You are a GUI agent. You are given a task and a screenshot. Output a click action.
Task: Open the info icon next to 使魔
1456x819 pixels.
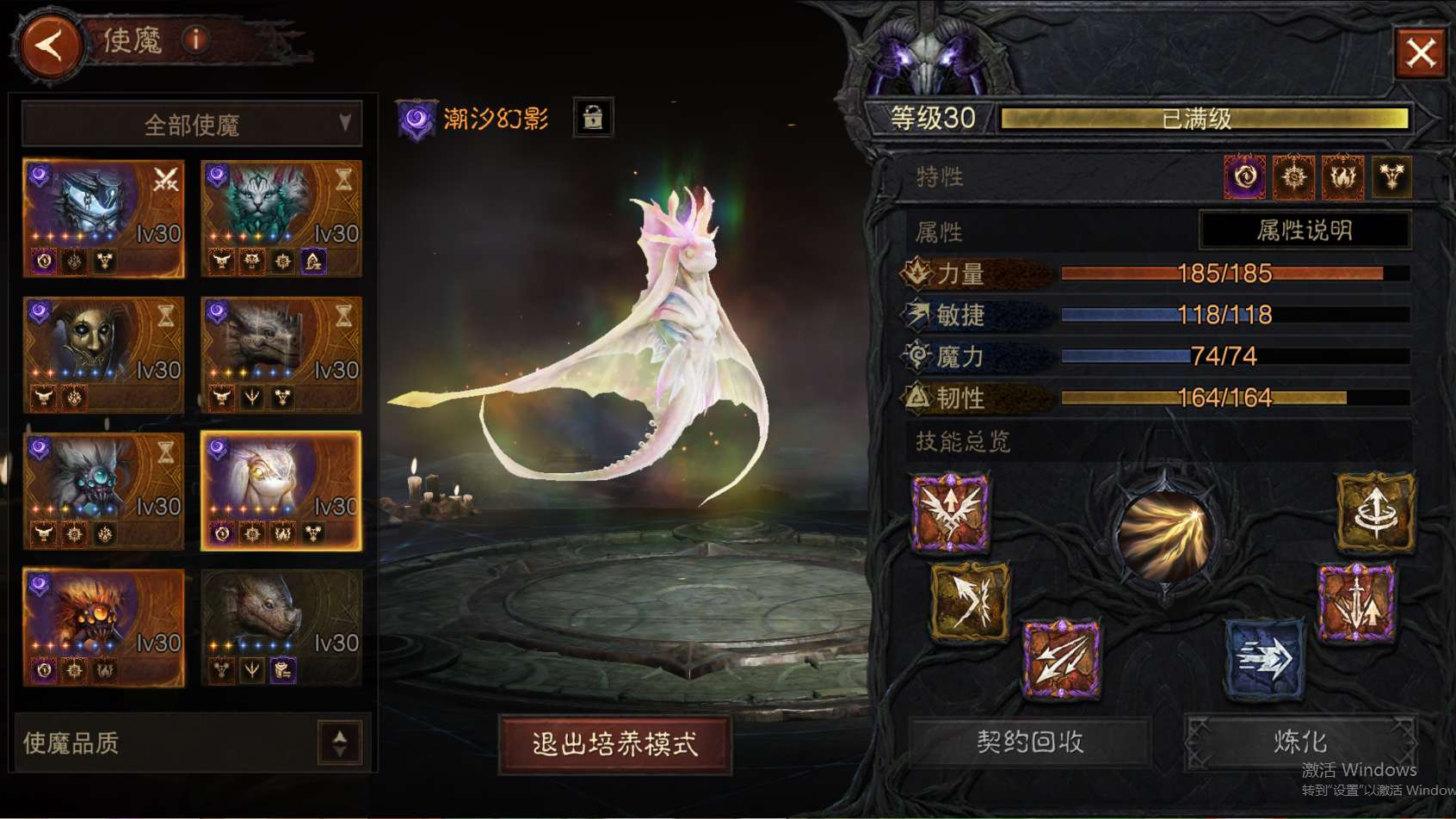(x=196, y=39)
